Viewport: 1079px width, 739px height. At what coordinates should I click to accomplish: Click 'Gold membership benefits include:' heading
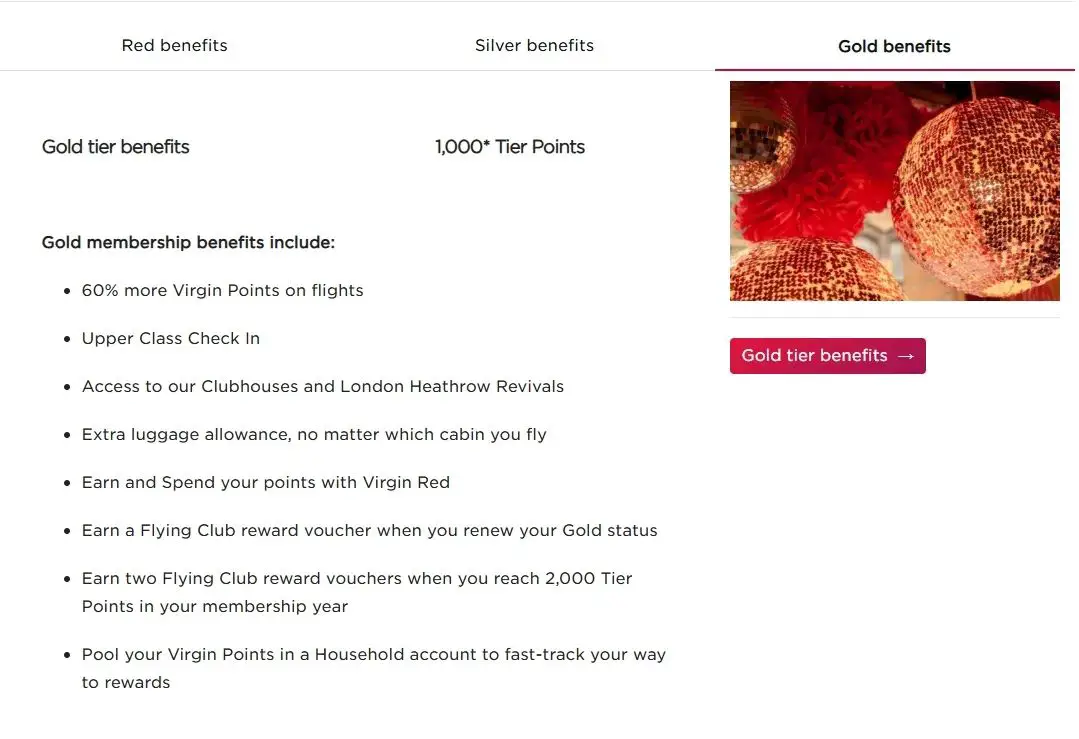188,243
